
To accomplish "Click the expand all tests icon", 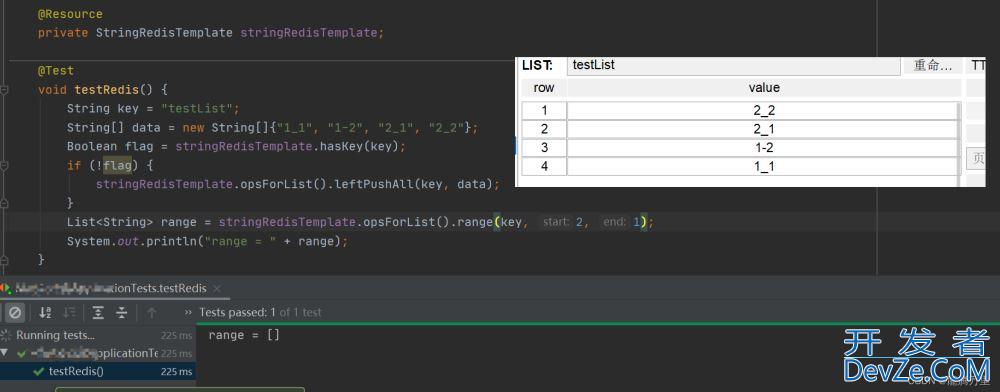I will (98, 312).
